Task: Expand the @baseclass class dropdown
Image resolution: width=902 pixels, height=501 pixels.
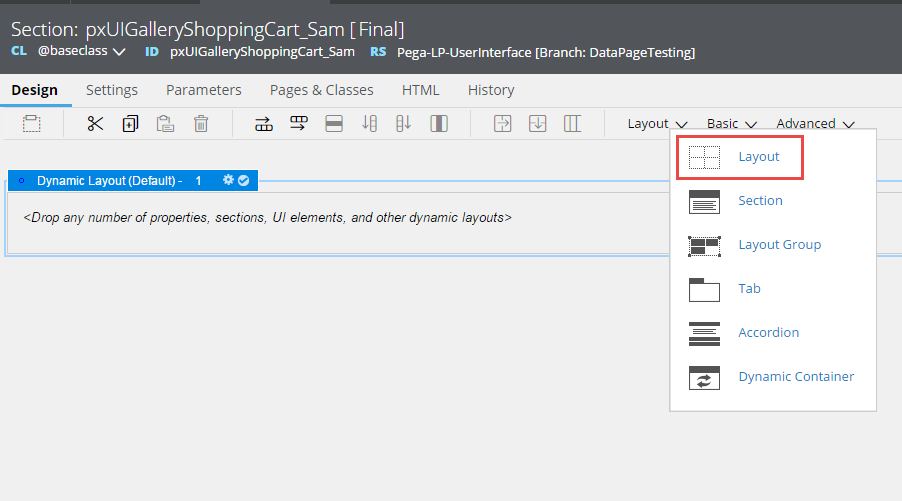Action: [83, 51]
